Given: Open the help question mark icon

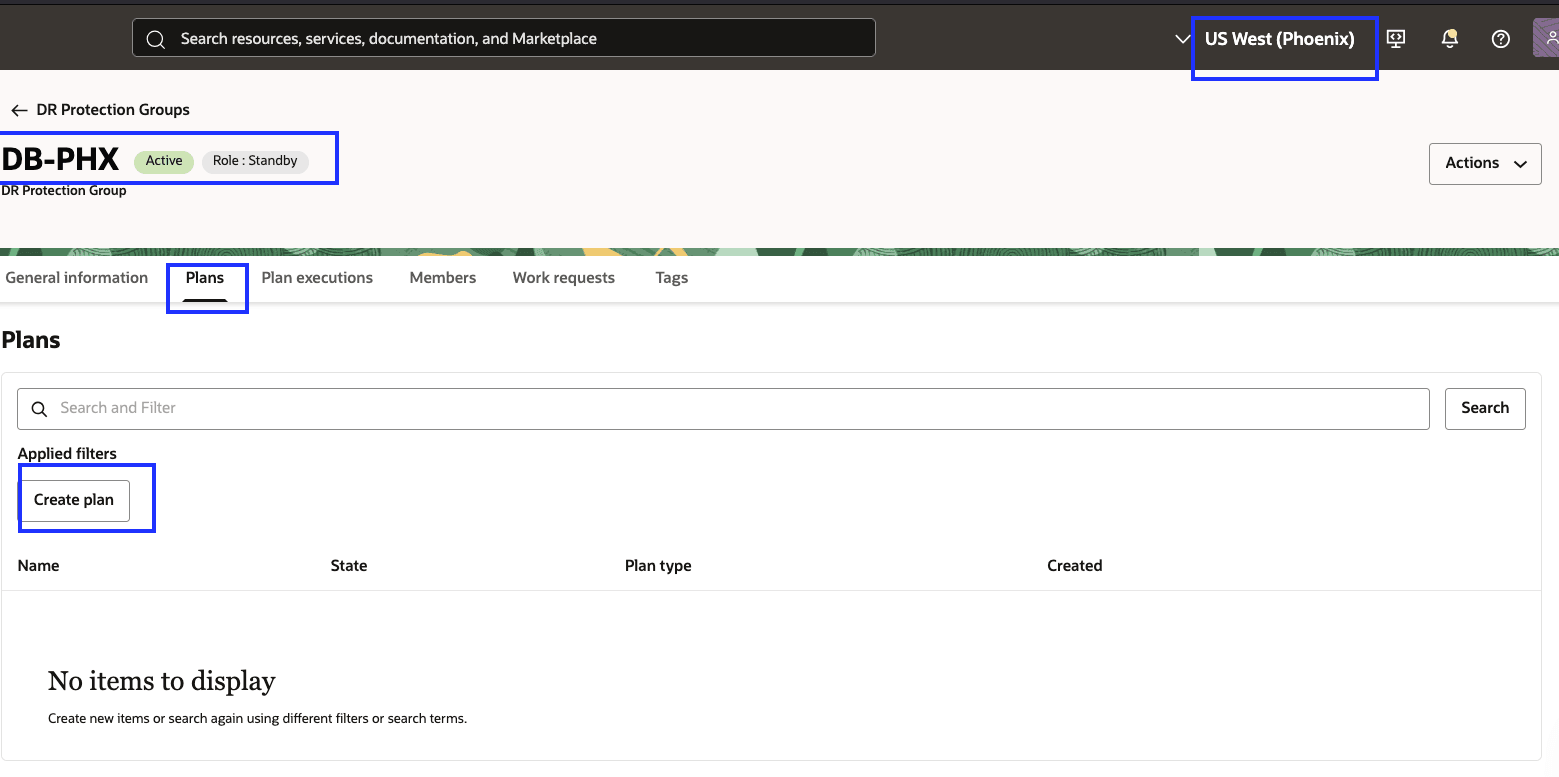Looking at the screenshot, I should click(x=1501, y=39).
